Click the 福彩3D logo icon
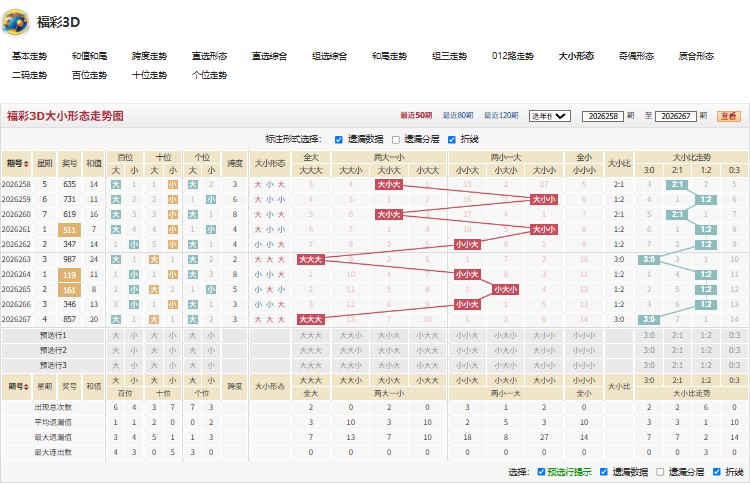 15,22
